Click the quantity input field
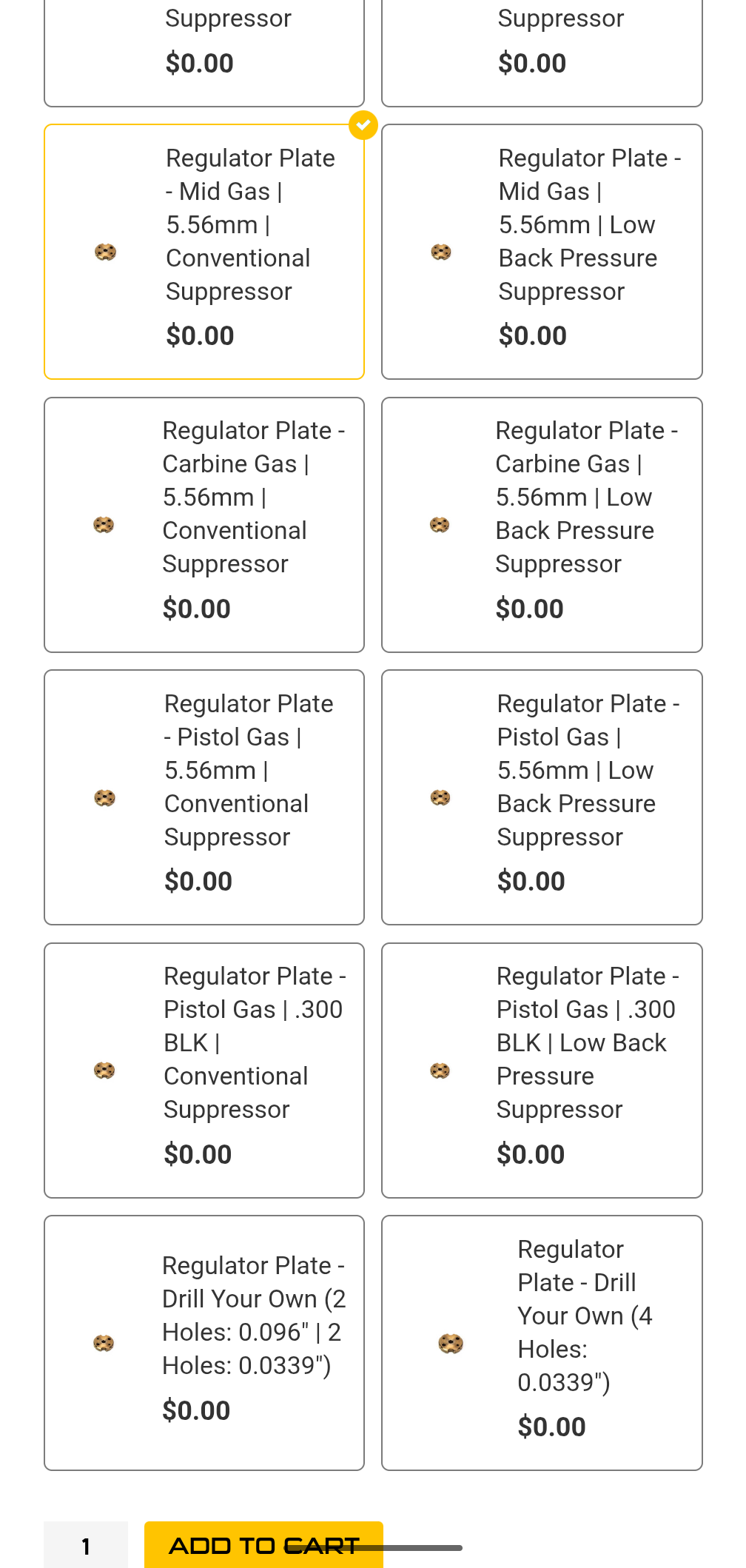The height and width of the screenshot is (1568, 746). coord(86,1545)
